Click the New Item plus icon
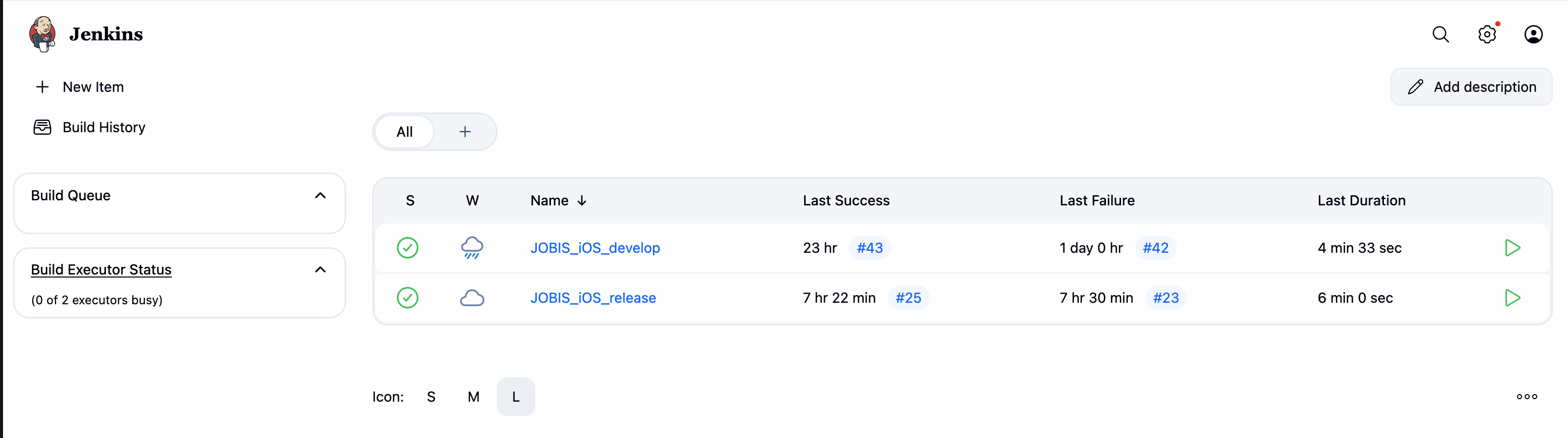Viewport: 1568px width, 438px height. coord(42,86)
